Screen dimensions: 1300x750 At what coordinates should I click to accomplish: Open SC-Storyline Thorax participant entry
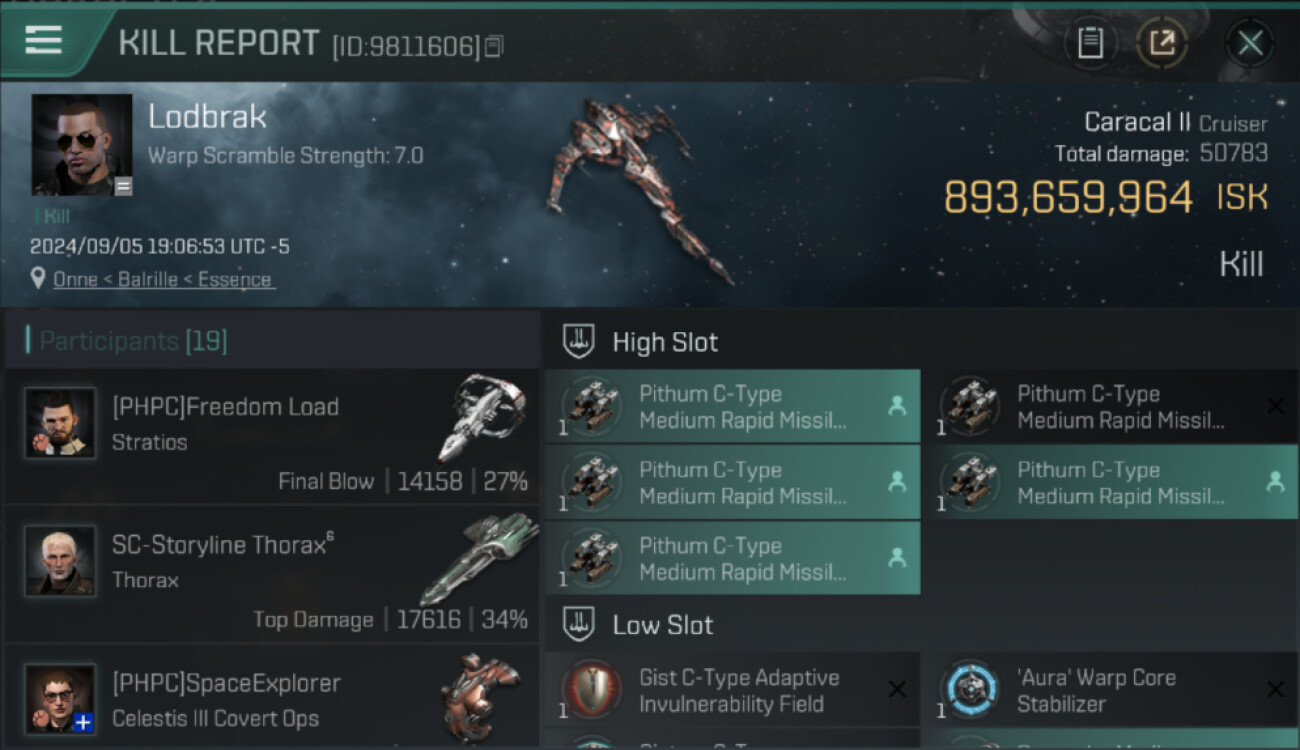pyautogui.click(x=270, y=575)
